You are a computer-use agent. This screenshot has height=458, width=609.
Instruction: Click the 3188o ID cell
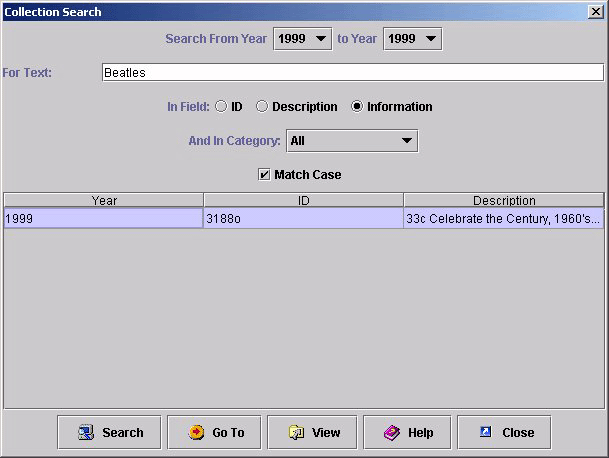[304, 218]
